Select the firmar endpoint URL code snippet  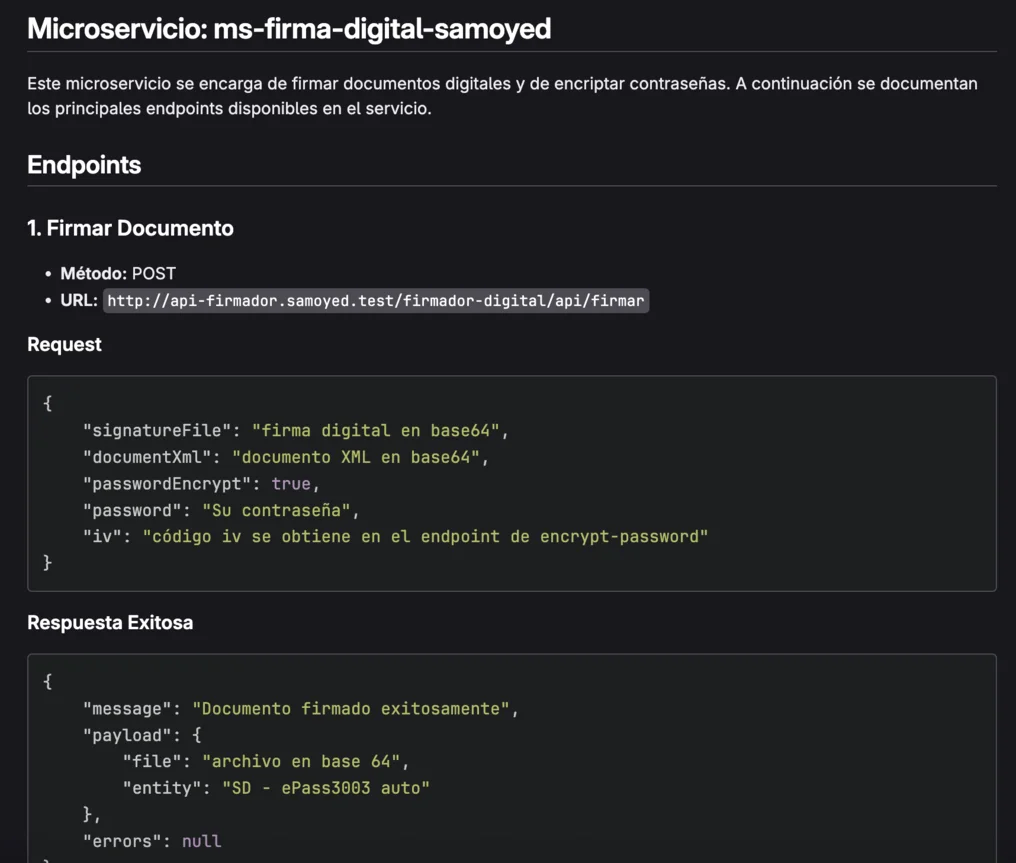point(376,300)
